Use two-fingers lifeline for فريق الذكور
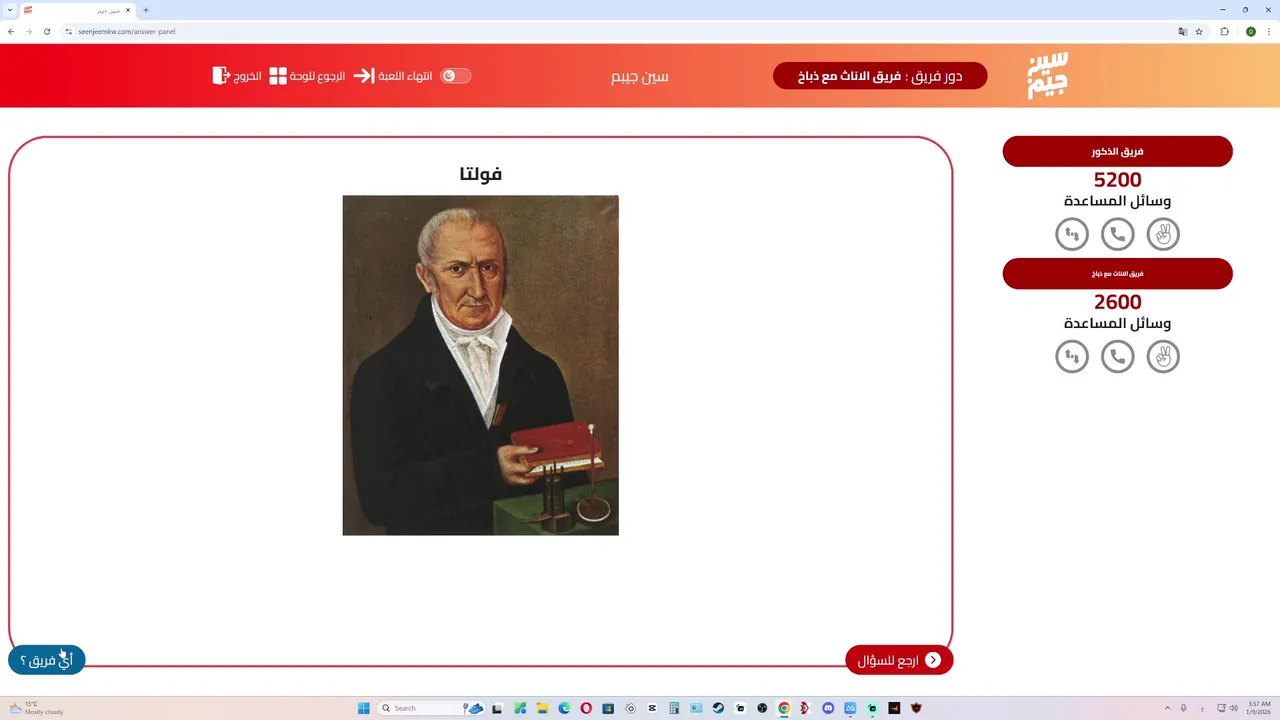The height and width of the screenshot is (720, 1280). click(1163, 234)
